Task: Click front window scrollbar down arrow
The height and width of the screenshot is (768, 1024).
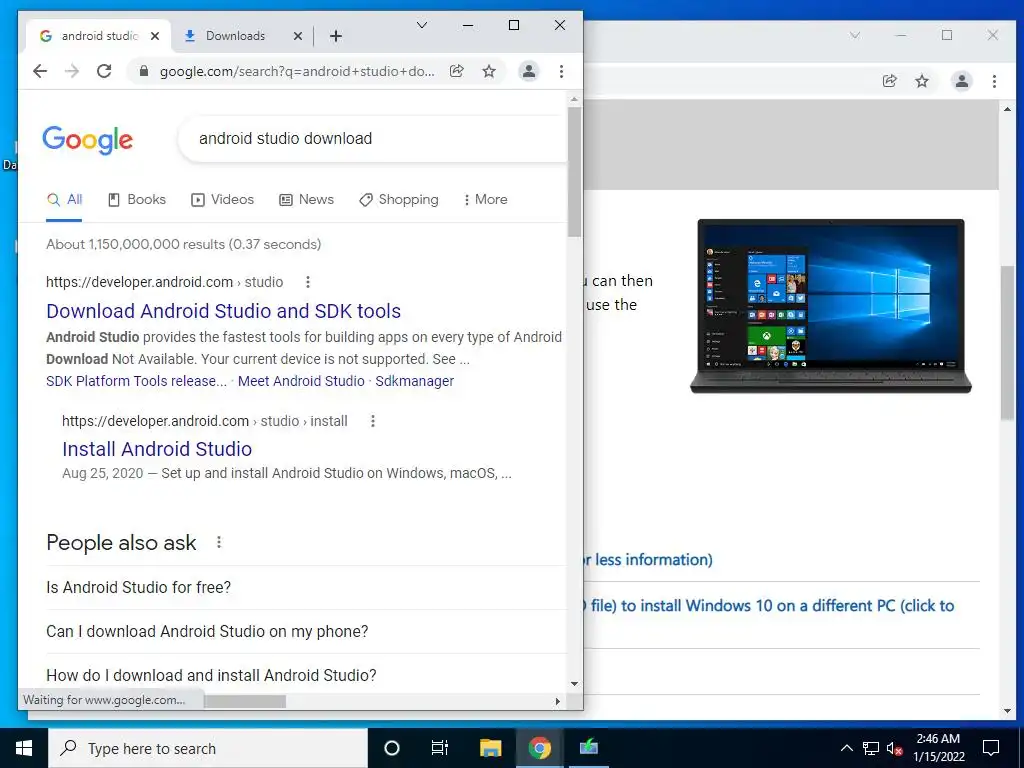Action: (574, 684)
